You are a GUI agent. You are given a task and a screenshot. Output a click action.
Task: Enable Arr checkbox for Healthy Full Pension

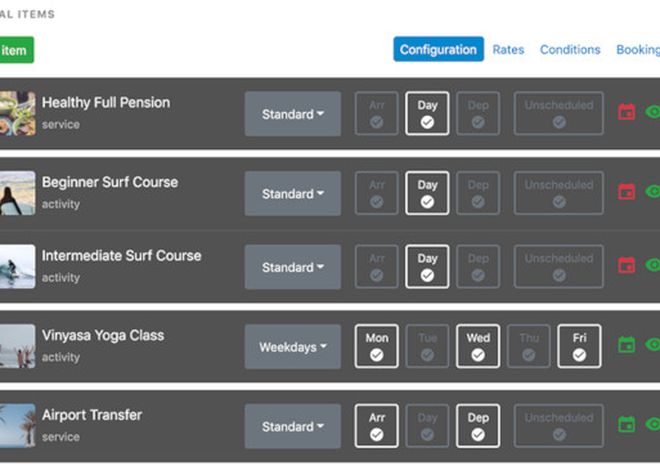(x=377, y=113)
